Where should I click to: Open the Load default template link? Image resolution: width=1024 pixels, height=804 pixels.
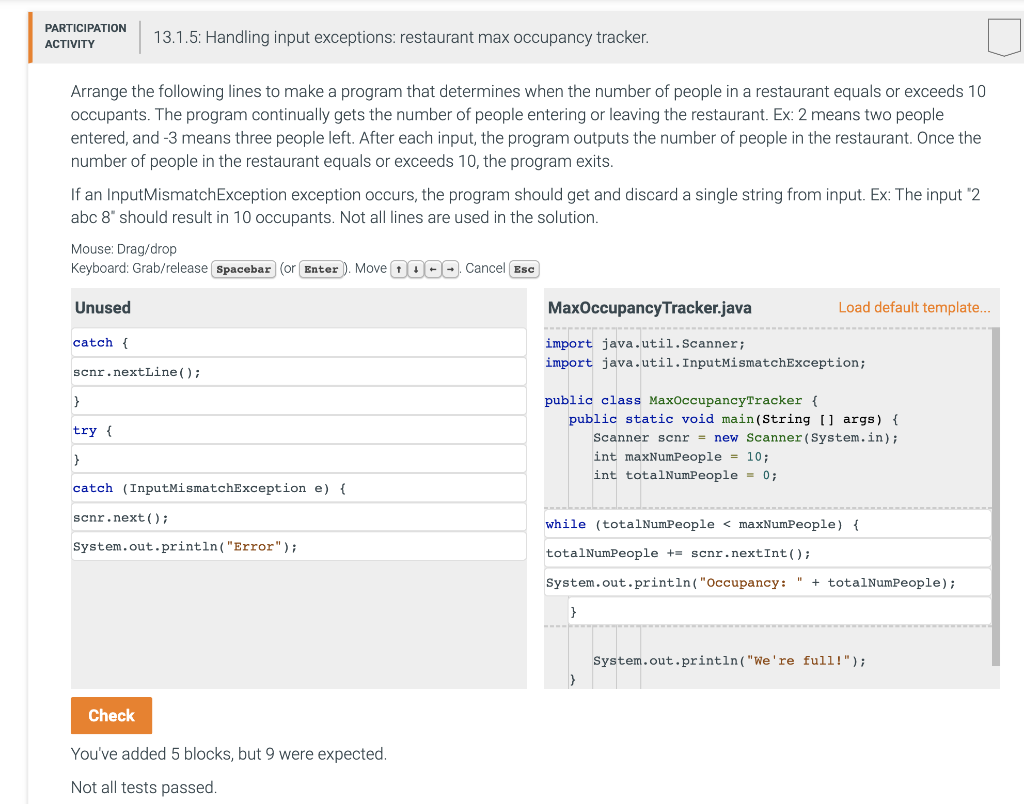pyautogui.click(x=915, y=308)
